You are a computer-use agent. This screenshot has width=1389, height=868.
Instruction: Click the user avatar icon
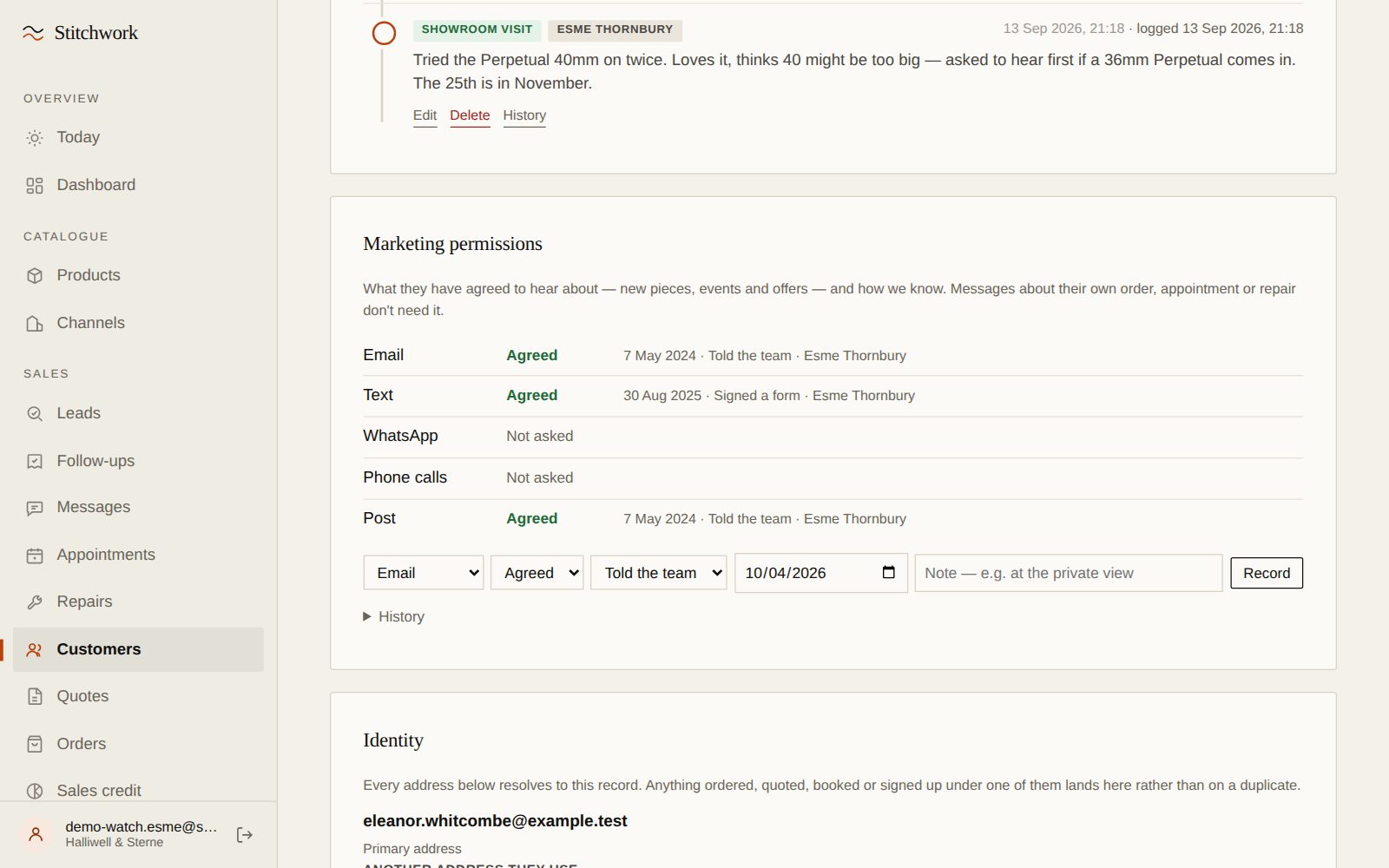click(x=36, y=834)
